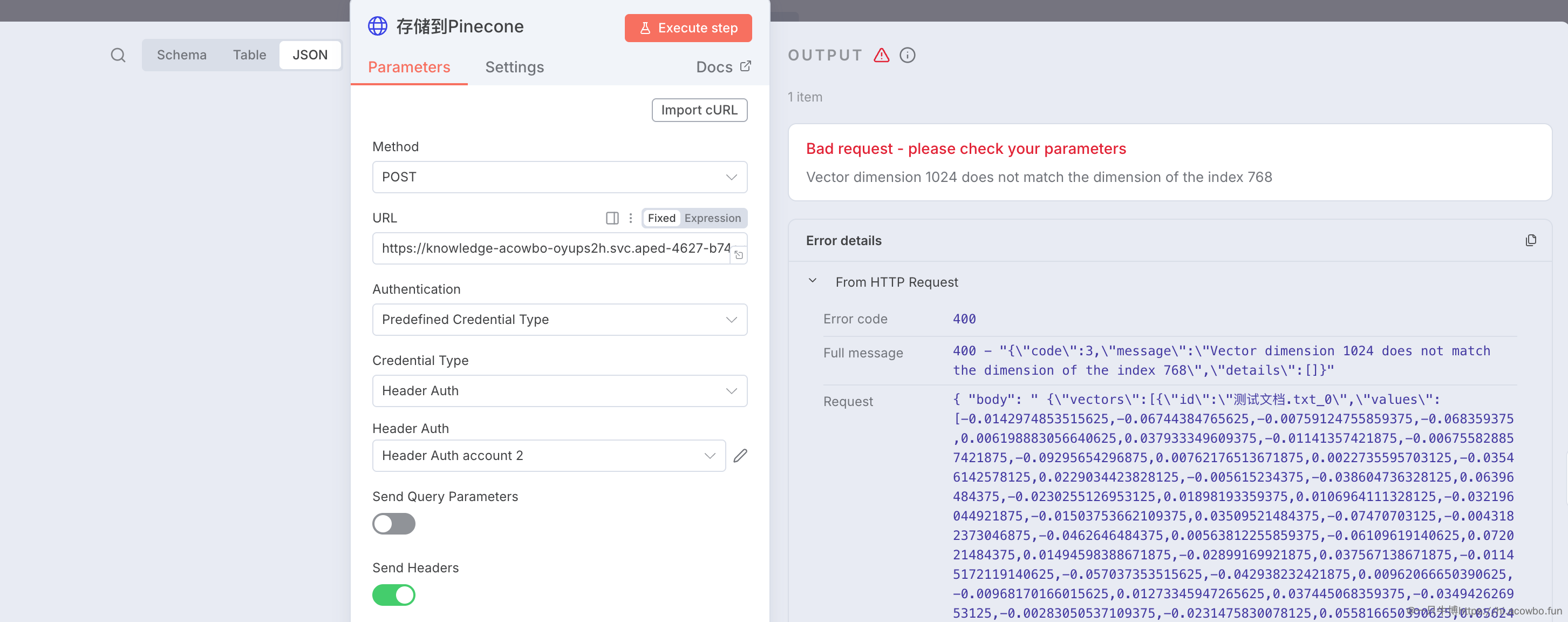This screenshot has height=622, width=1568.
Task: Click the output info circle icon
Action: [907, 56]
